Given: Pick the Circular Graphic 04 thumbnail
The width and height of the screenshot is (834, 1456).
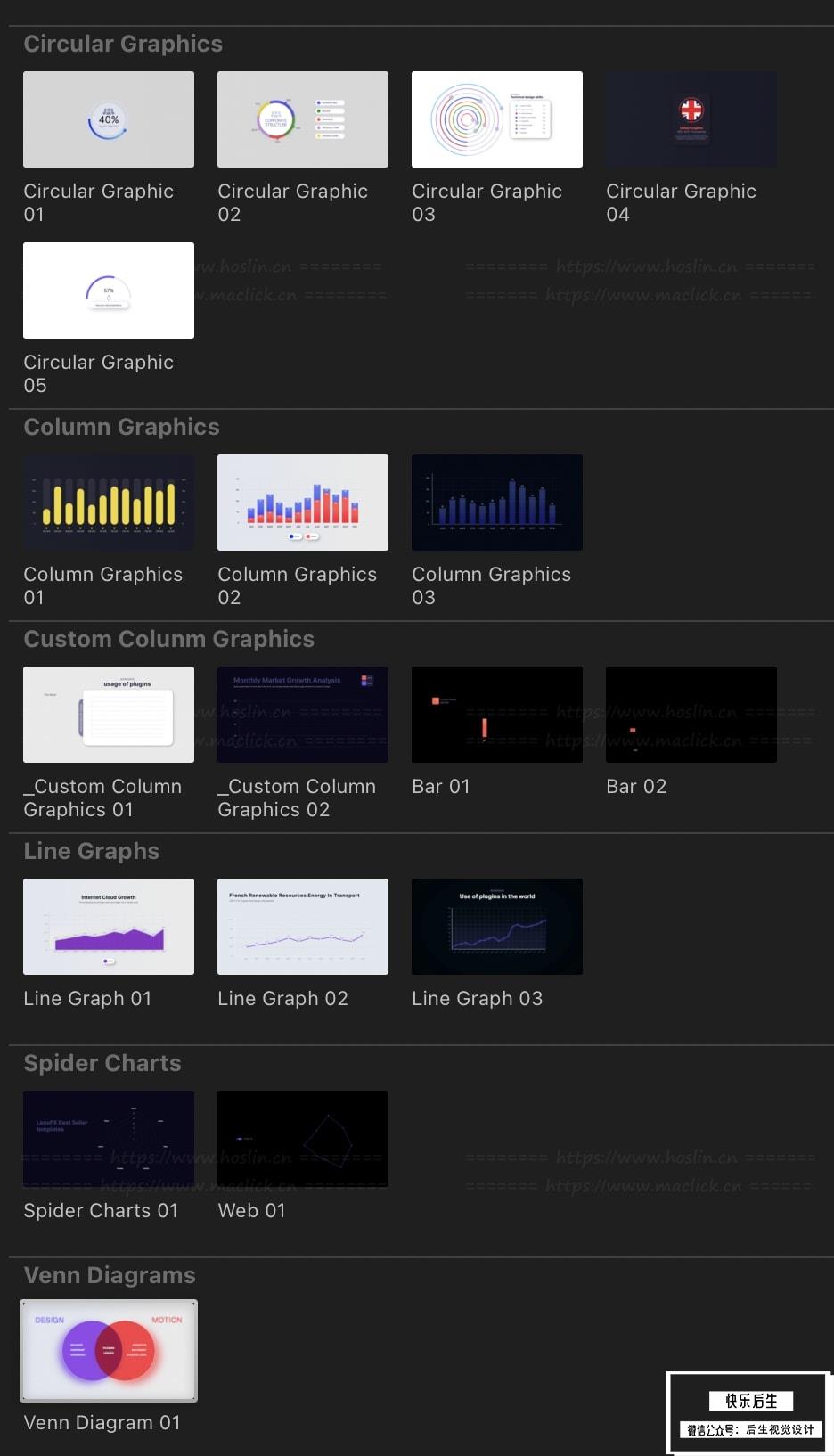Looking at the screenshot, I should coord(691,119).
